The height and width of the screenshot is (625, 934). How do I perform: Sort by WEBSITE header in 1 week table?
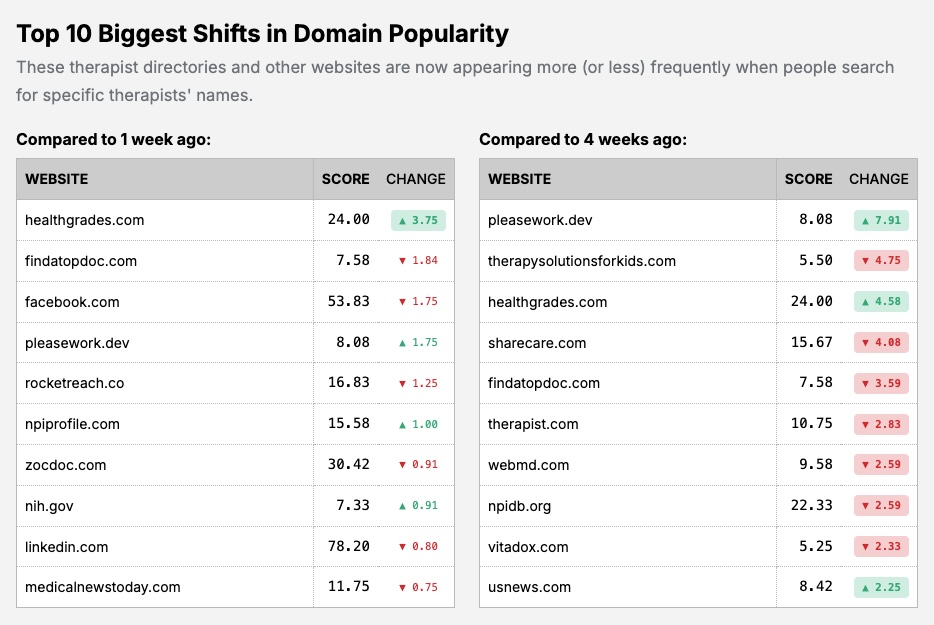point(57,179)
